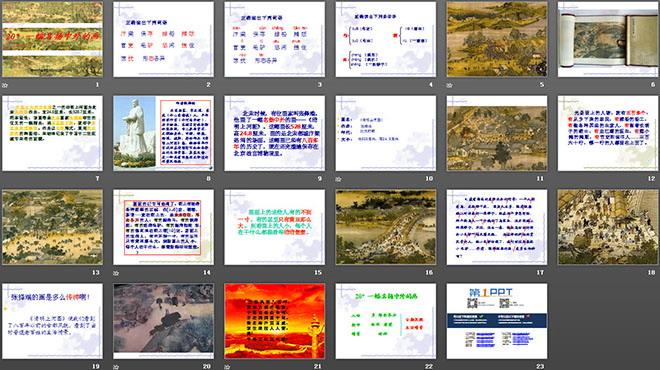660x370 pixels.
Task: Click slide number 7 label
Action: [x=97, y=179]
